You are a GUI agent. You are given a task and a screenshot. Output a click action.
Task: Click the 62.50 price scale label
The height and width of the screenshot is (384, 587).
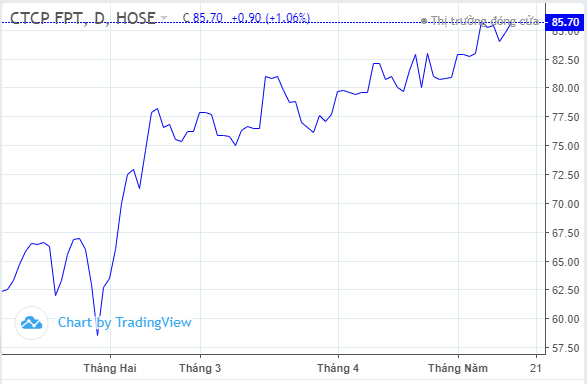[566, 290]
